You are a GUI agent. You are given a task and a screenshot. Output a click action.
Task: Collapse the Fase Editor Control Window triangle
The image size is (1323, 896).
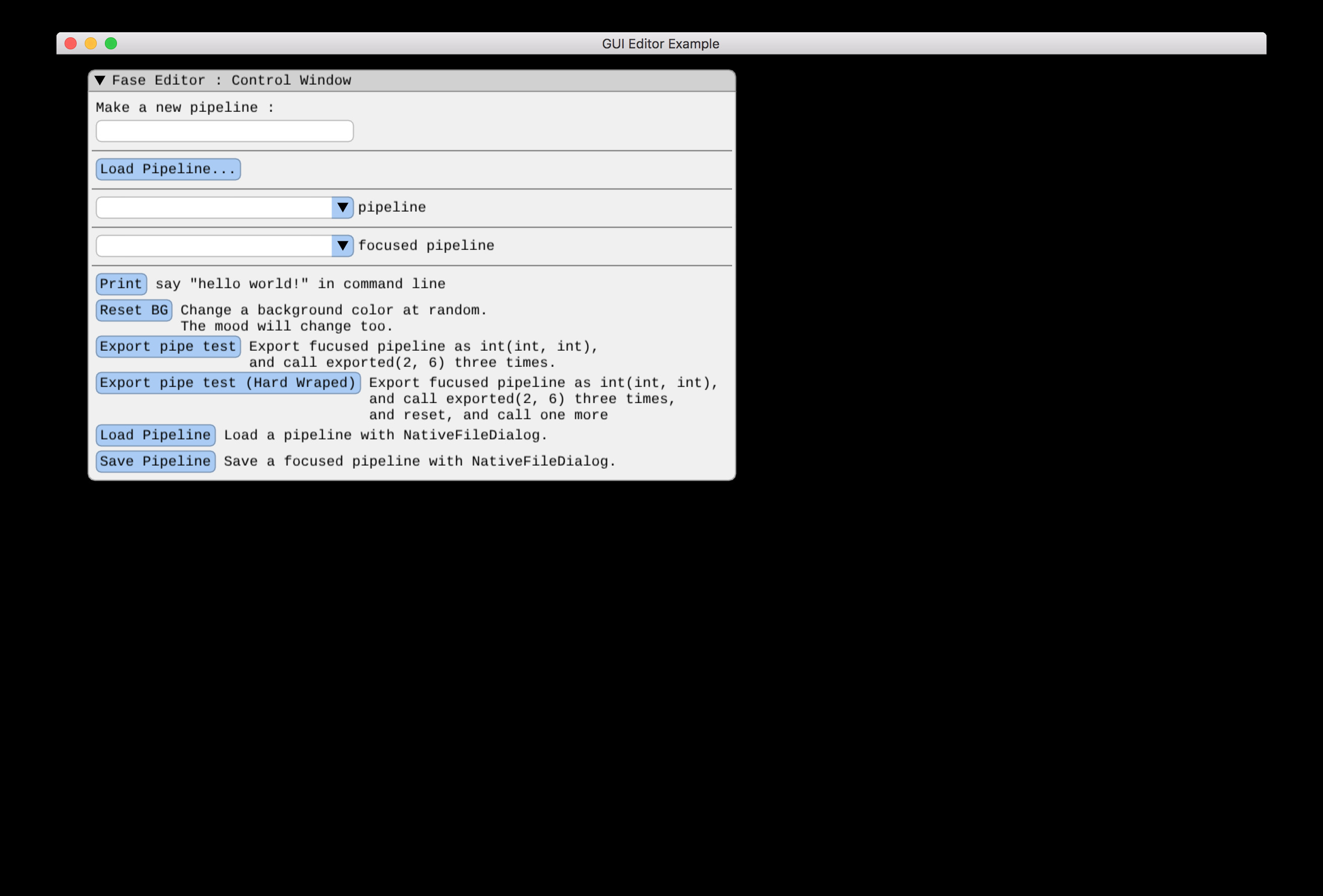coord(100,80)
